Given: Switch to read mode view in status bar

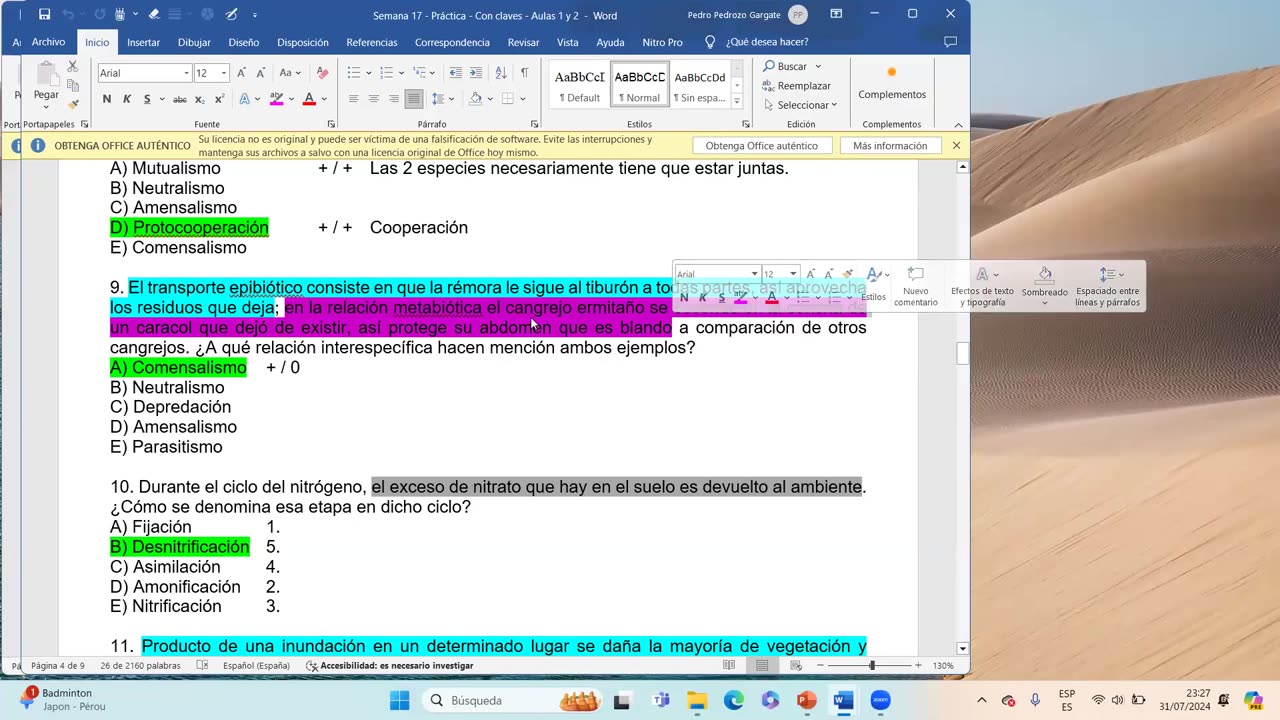Looking at the screenshot, I should click(x=729, y=665).
